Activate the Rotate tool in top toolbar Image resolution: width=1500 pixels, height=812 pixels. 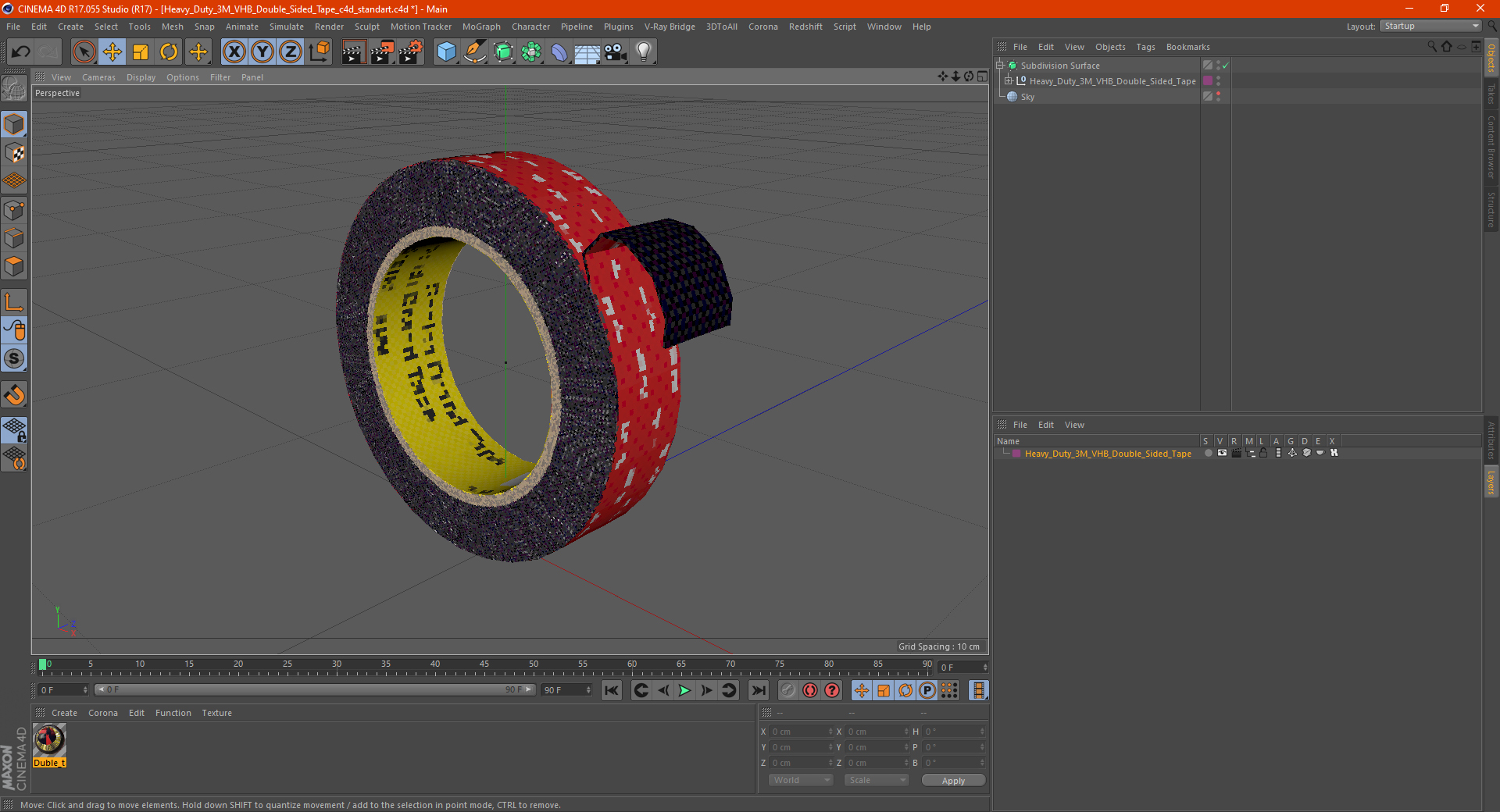pos(169,52)
